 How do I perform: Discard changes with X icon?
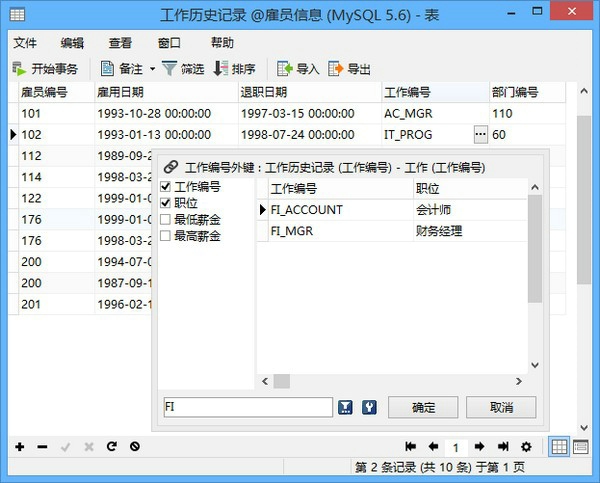[x=89, y=447]
